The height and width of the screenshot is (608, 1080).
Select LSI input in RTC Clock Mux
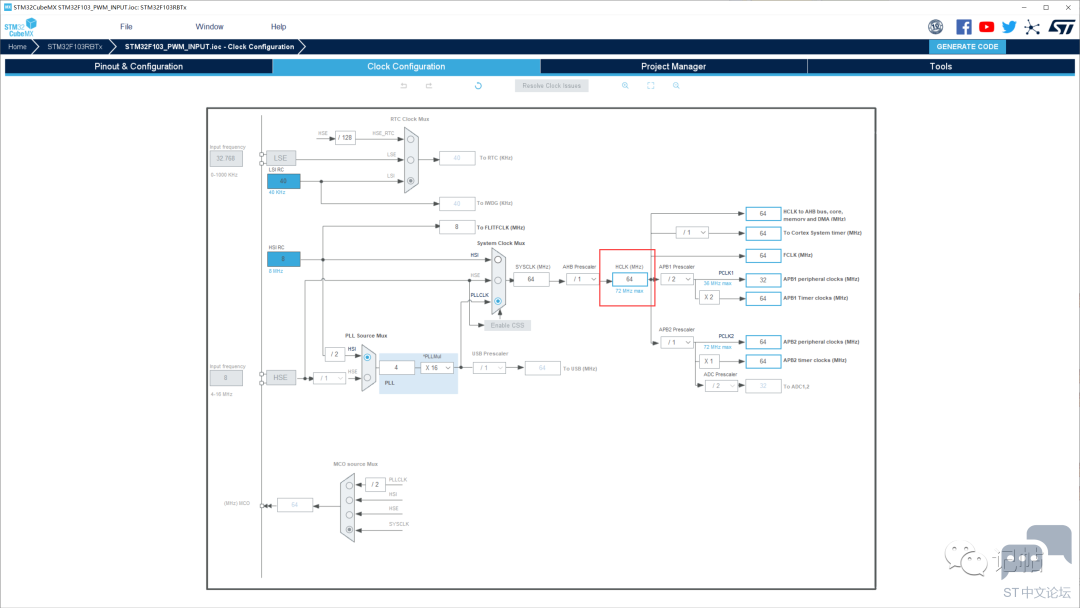point(411,181)
